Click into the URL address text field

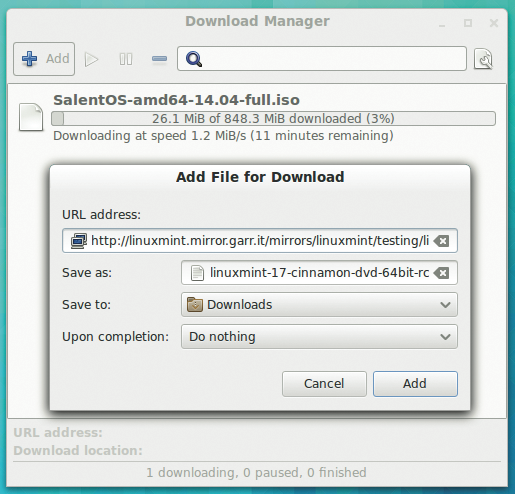point(260,241)
